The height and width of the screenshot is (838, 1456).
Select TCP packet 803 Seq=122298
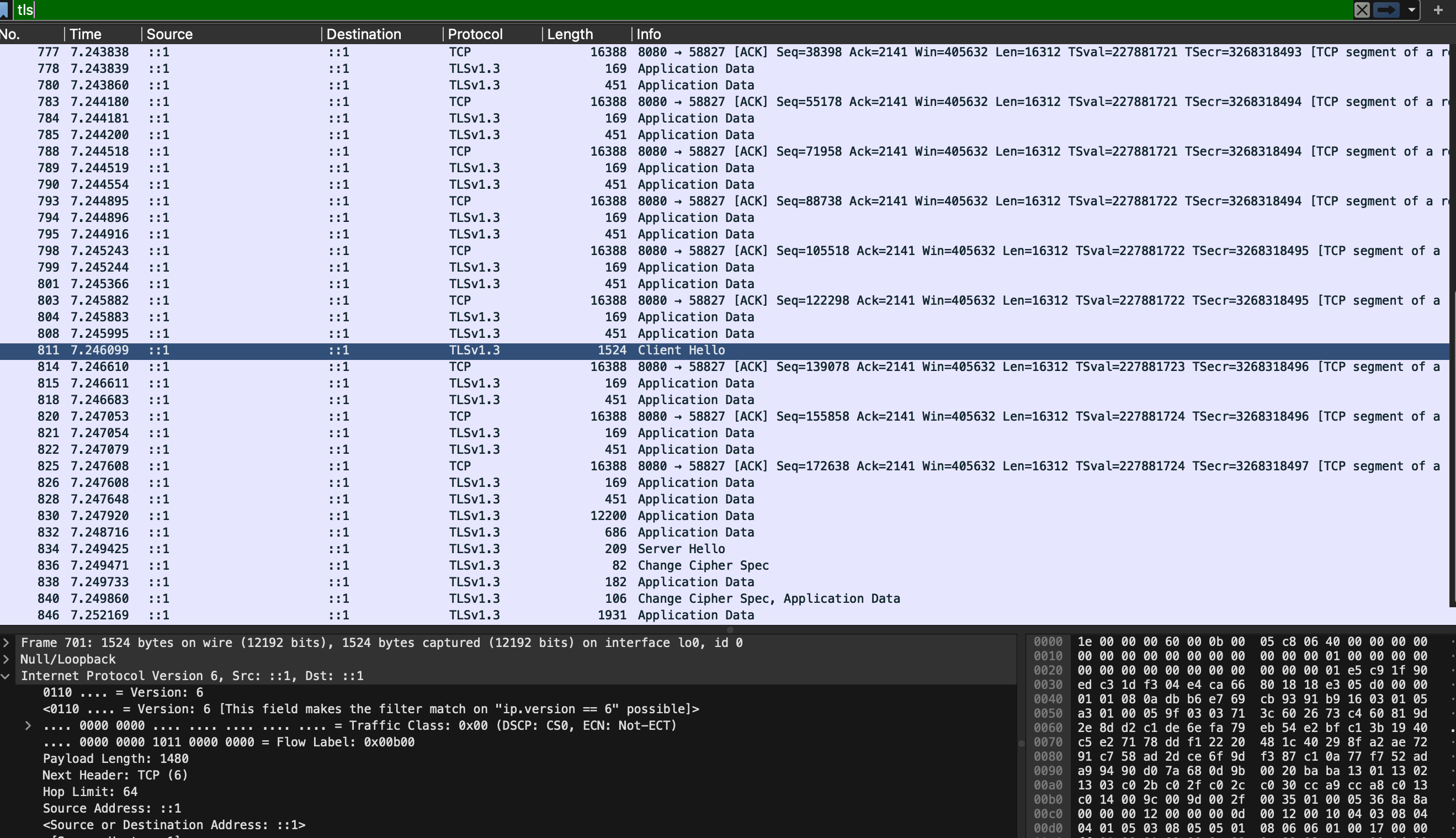click(725, 300)
